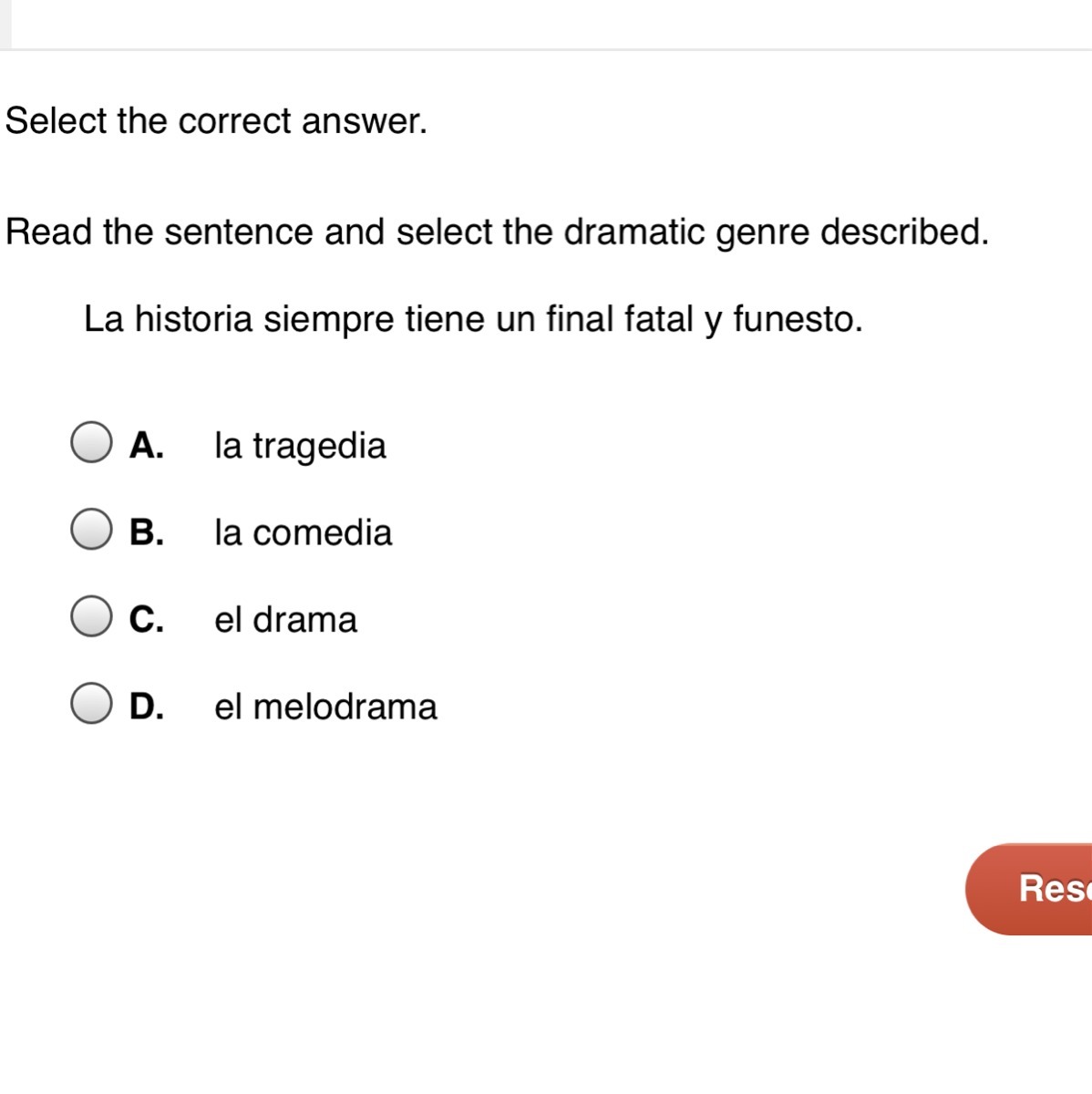1092x1094 pixels.
Task: Click the bold letter "B." label
Action: (147, 532)
